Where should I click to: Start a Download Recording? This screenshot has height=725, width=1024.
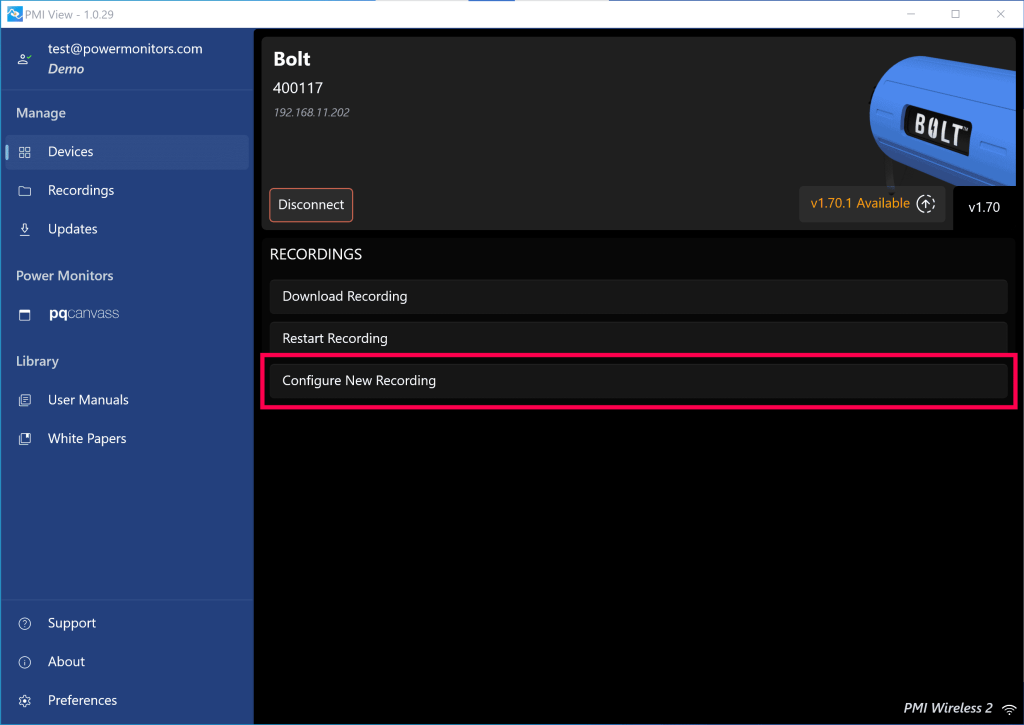coord(638,296)
